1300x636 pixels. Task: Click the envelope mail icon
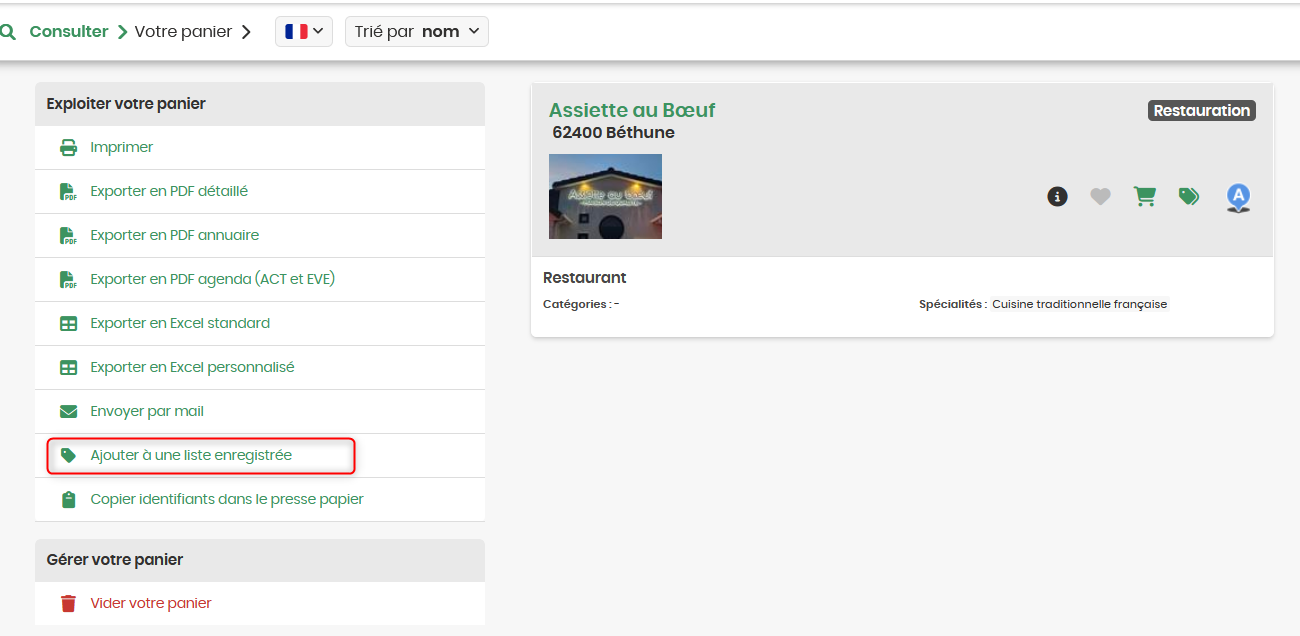[68, 411]
